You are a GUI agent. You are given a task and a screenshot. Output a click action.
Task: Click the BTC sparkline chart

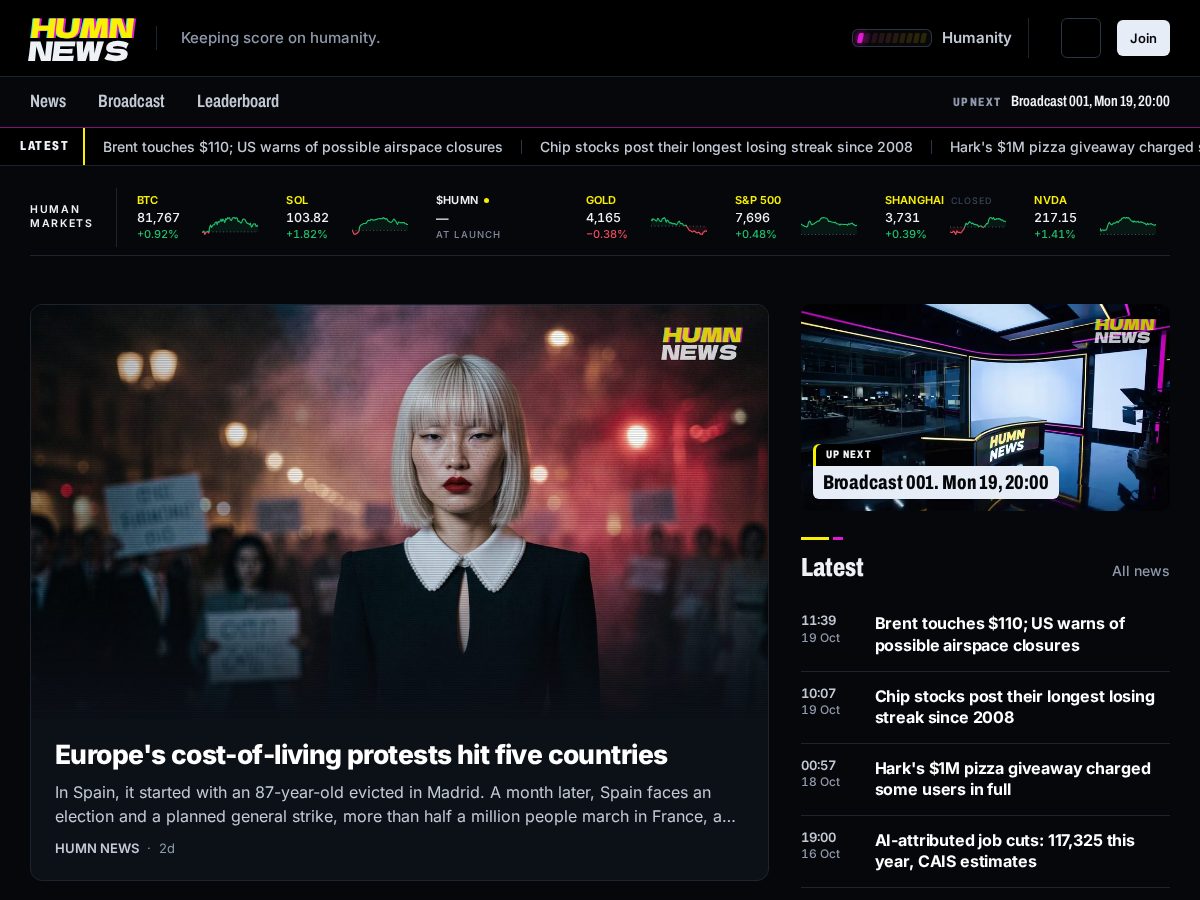tap(230, 225)
